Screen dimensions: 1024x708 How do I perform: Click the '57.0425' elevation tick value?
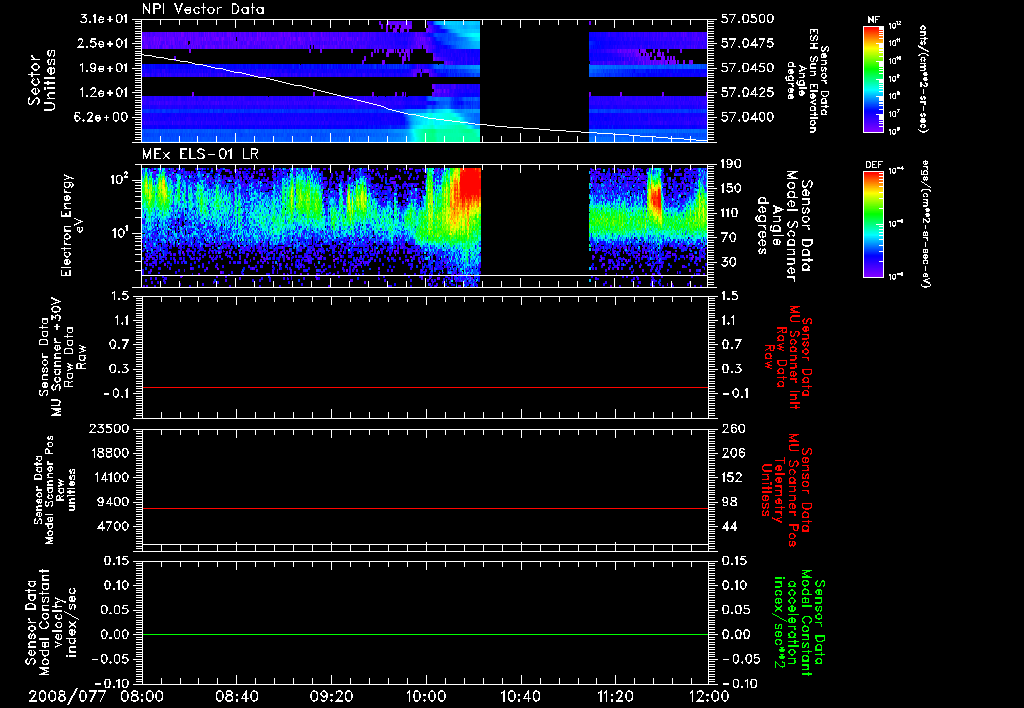(748, 92)
